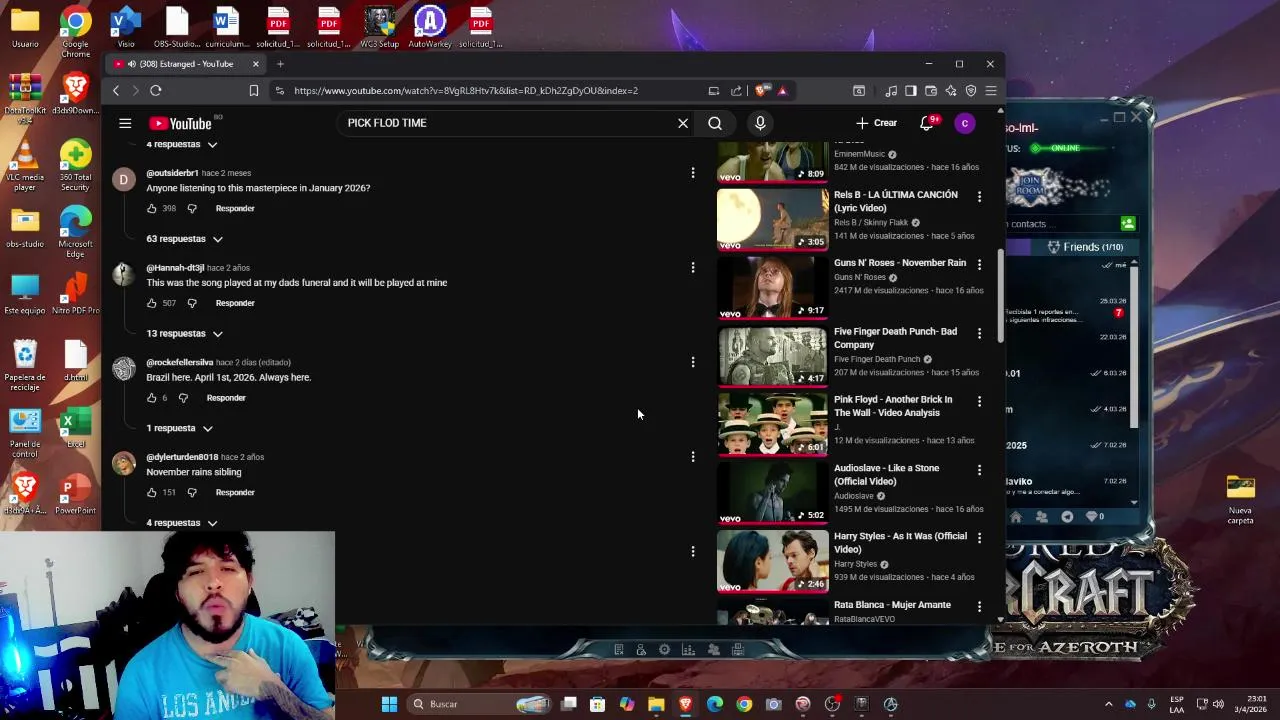Select the Estranged - YouTube tab
1280x720 pixels.
click(x=186, y=64)
